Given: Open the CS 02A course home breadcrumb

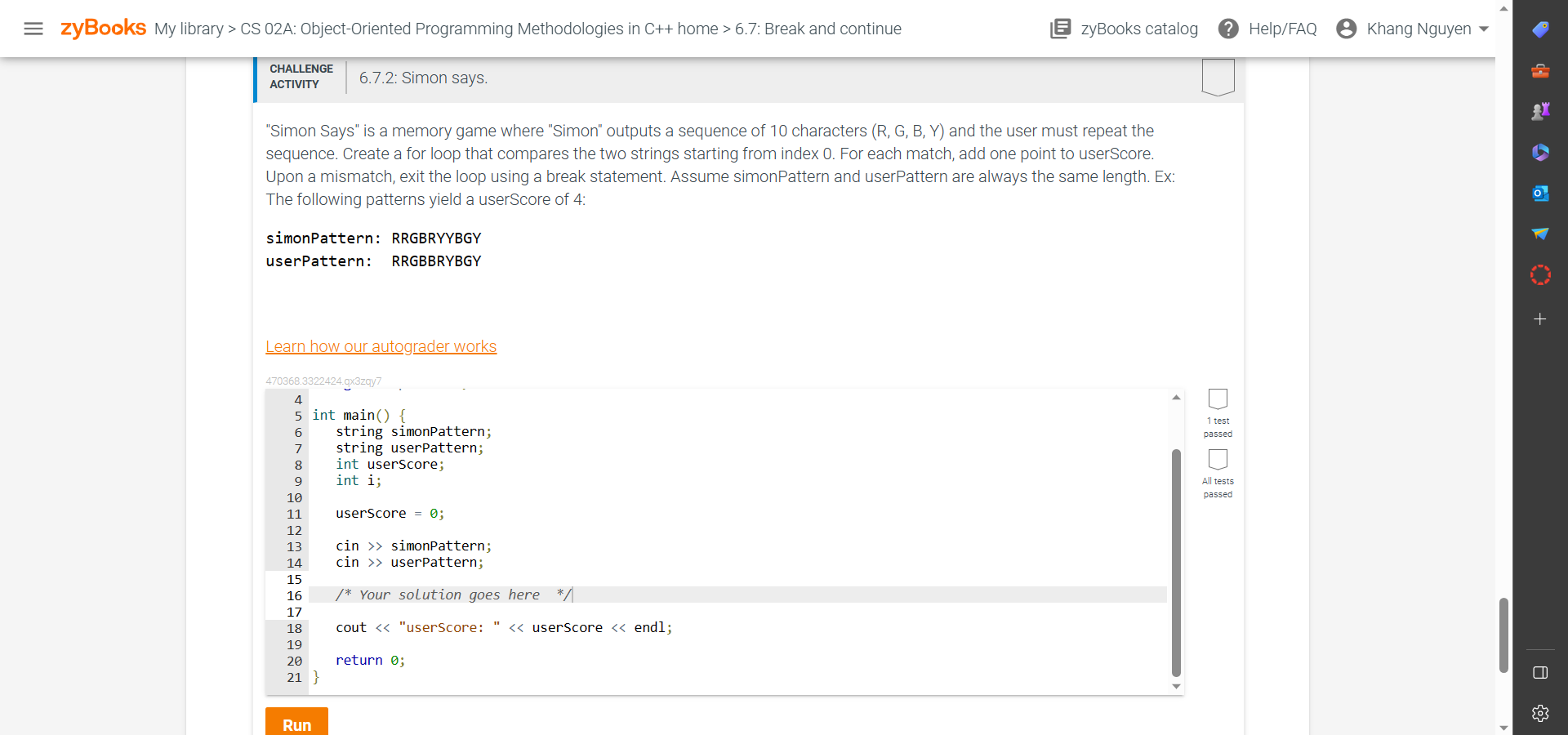Looking at the screenshot, I should click(x=479, y=29).
